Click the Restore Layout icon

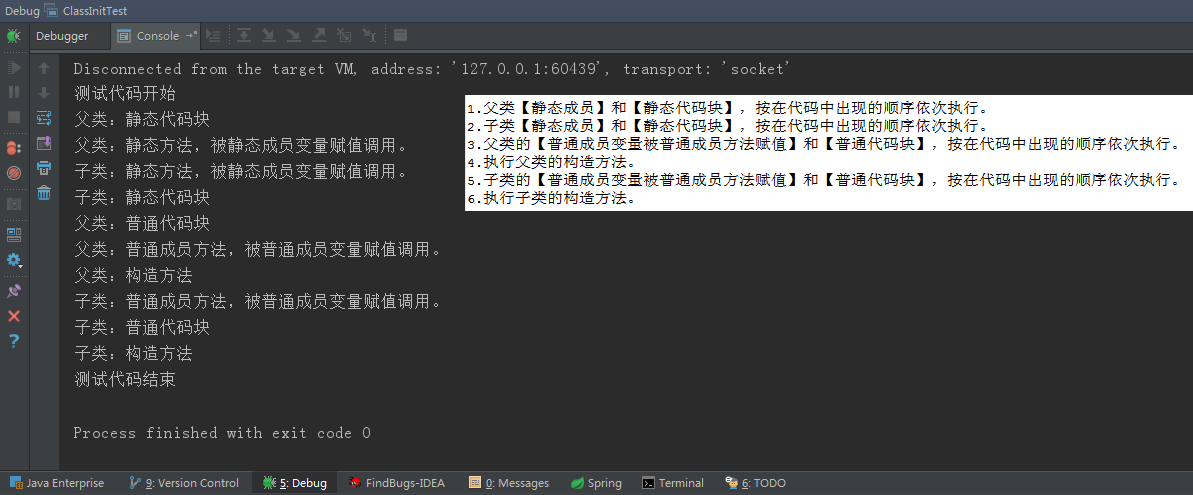(x=14, y=234)
